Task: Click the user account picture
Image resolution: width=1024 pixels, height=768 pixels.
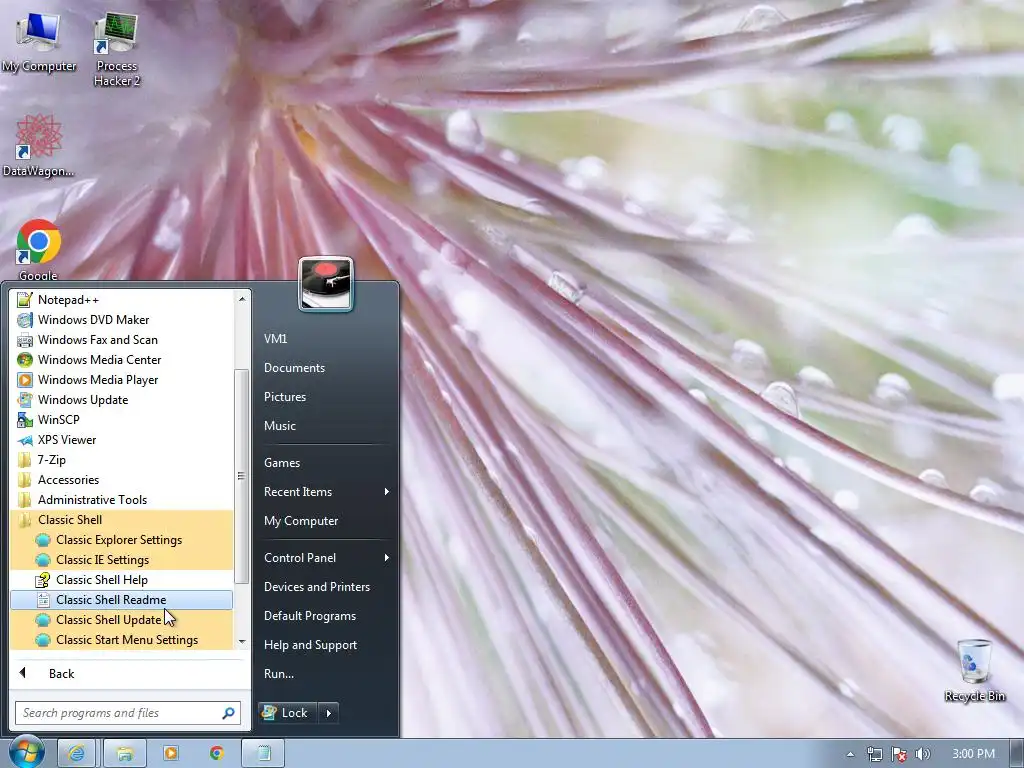Action: (326, 283)
